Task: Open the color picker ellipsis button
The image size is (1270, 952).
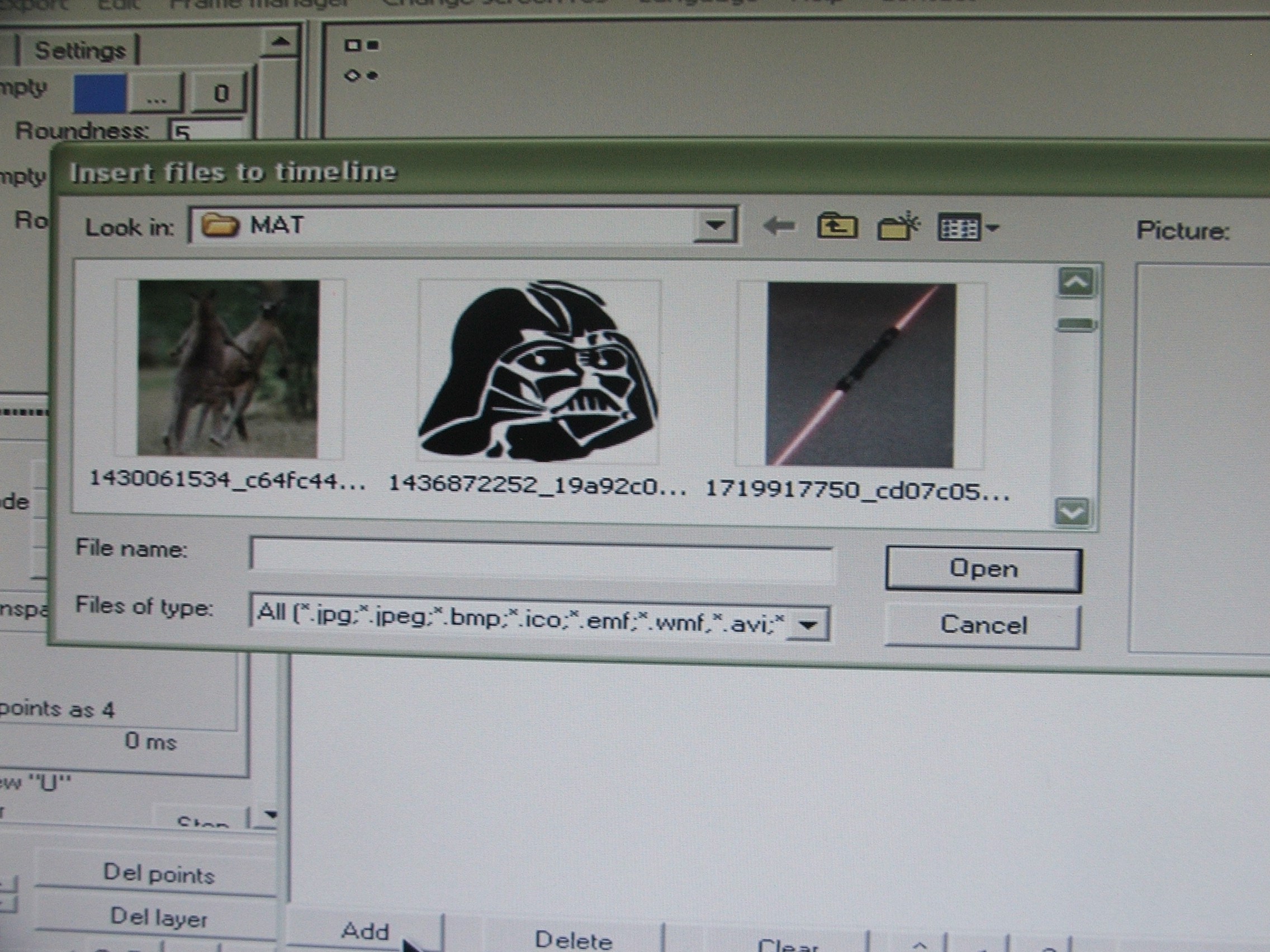Action: (x=156, y=93)
